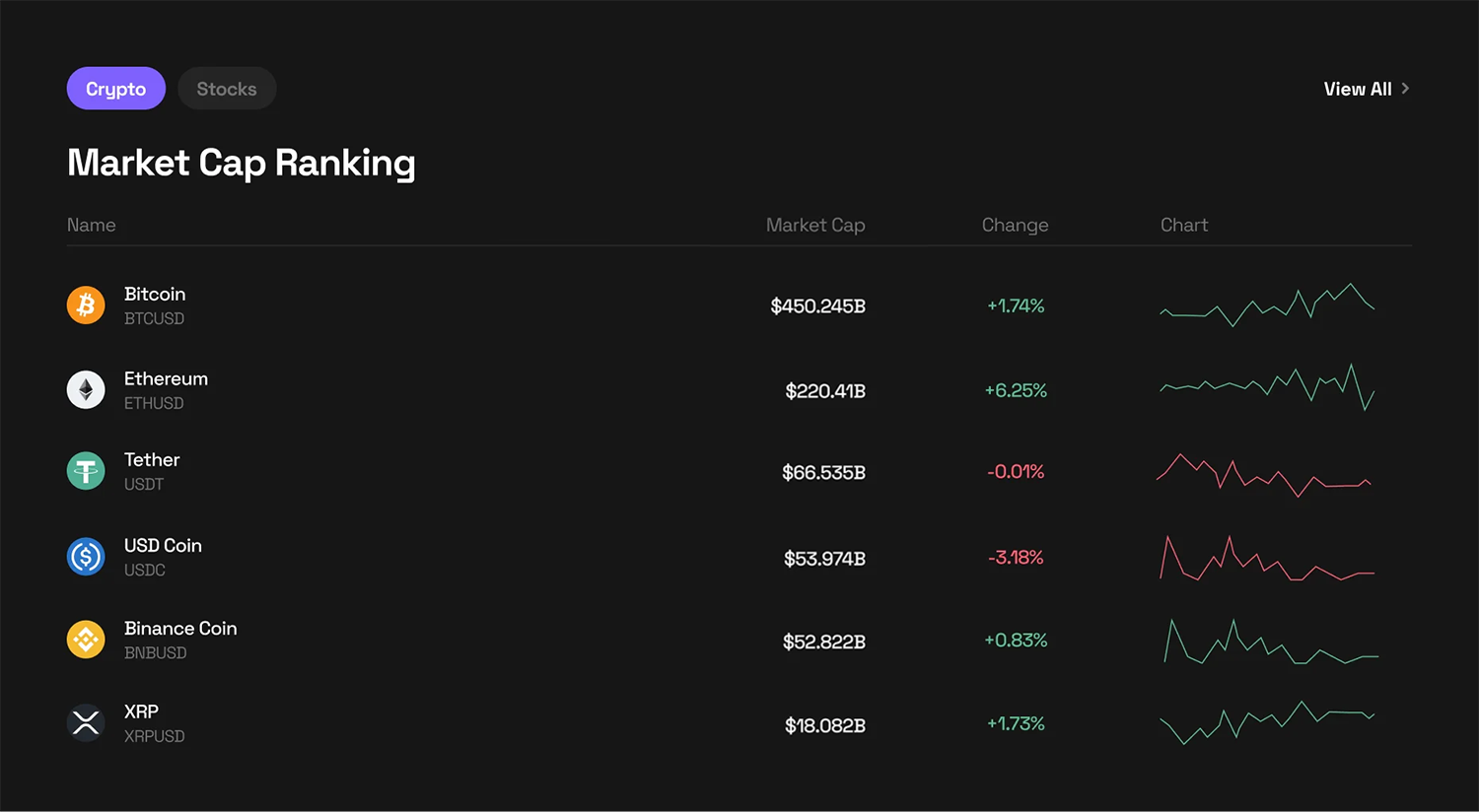Switch to the Stocks tab
This screenshot has height=812, width=1479.
pos(227,89)
